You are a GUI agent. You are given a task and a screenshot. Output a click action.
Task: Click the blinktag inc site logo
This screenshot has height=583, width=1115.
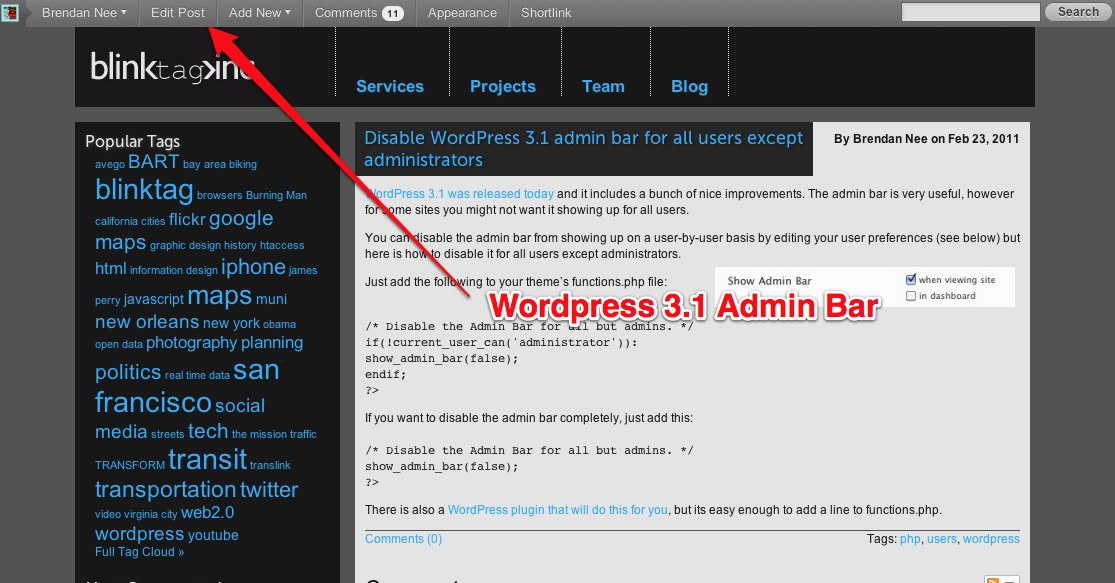pyautogui.click(x=172, y=68)
